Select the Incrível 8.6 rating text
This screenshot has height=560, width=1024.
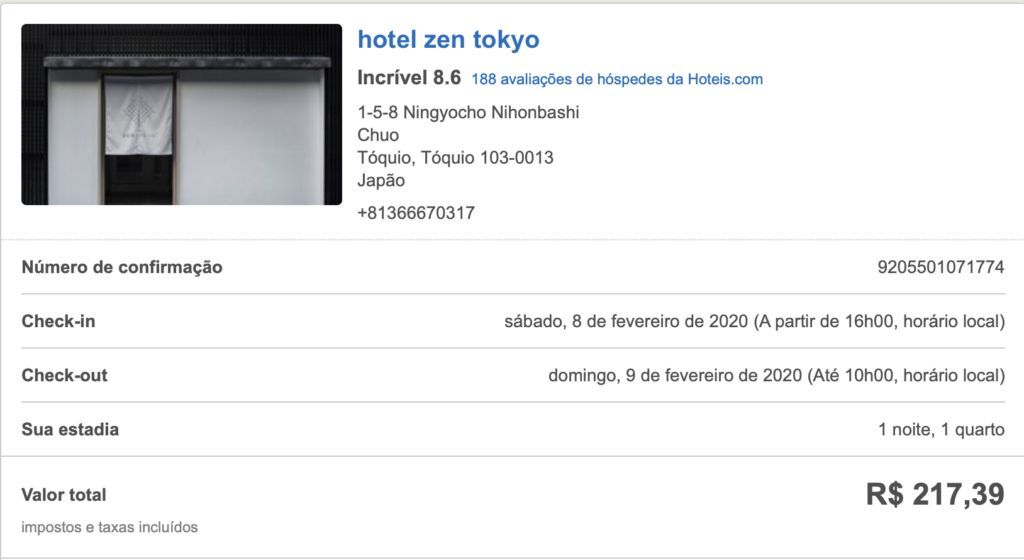pyautogui.click(x=409, y=78)
